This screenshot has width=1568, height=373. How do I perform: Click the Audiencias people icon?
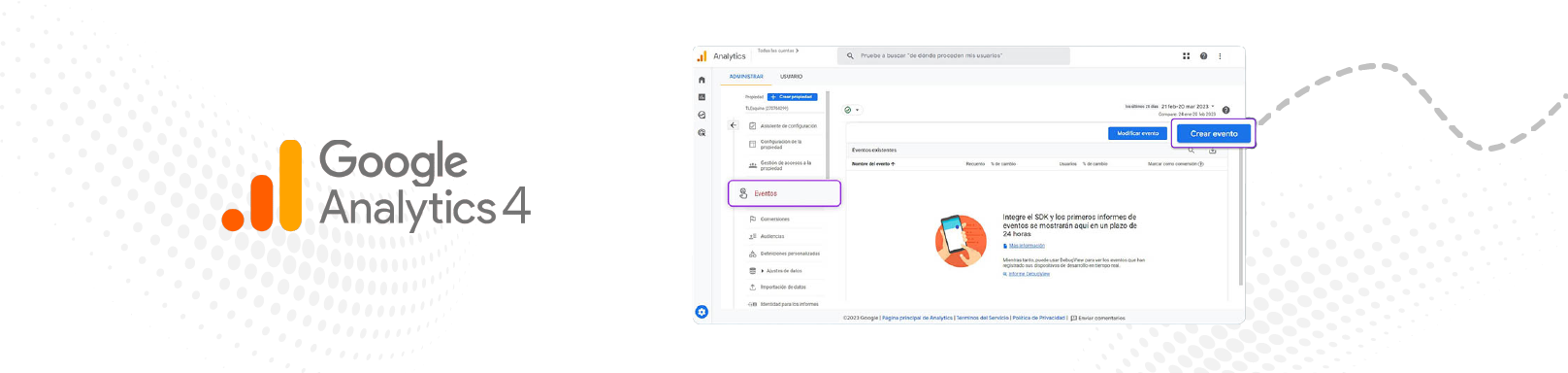pos(752,236)
